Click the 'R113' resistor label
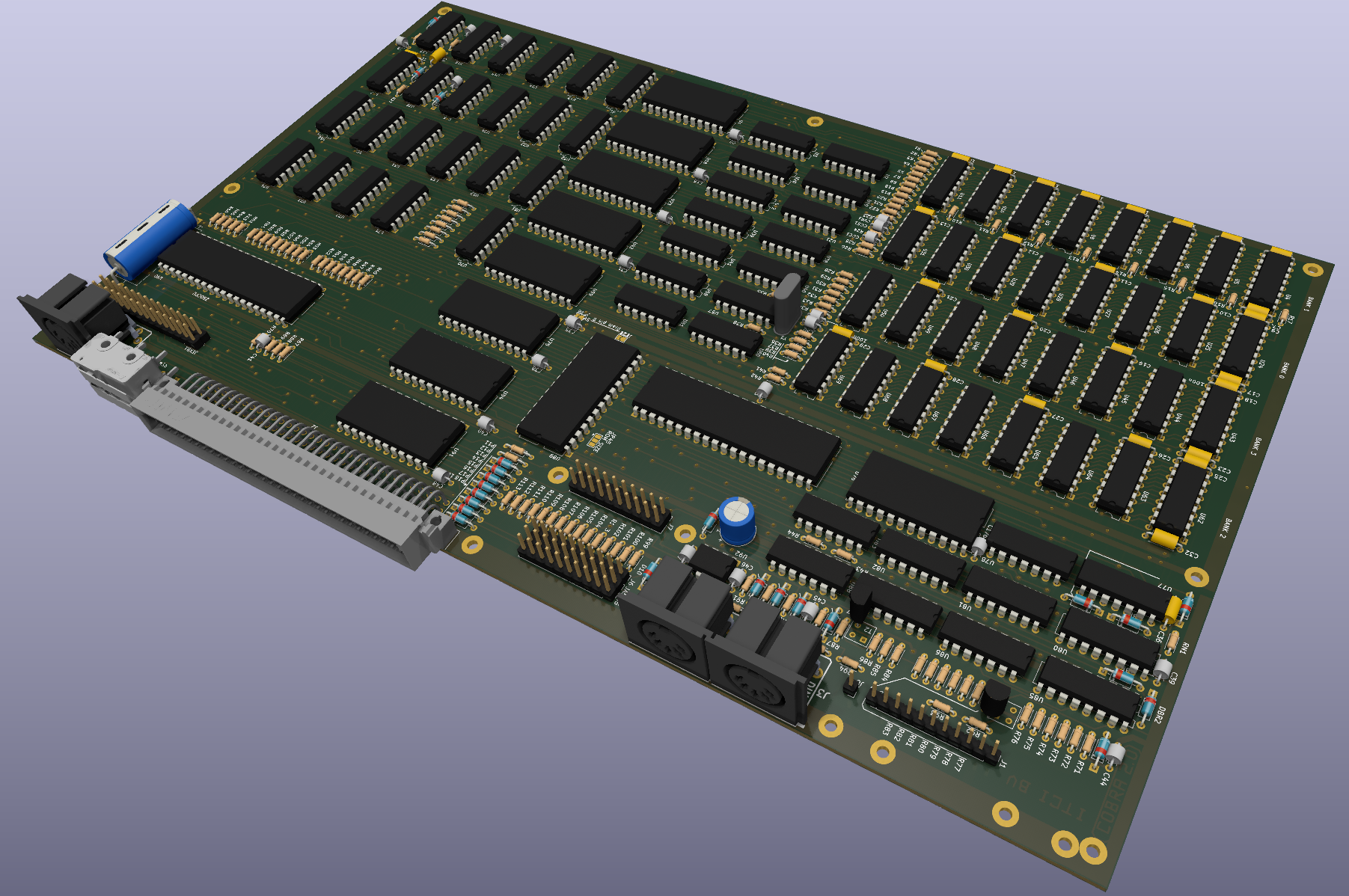Image resolution: width=1349 pixels, height=896 pixels. [x=523, y=482]
